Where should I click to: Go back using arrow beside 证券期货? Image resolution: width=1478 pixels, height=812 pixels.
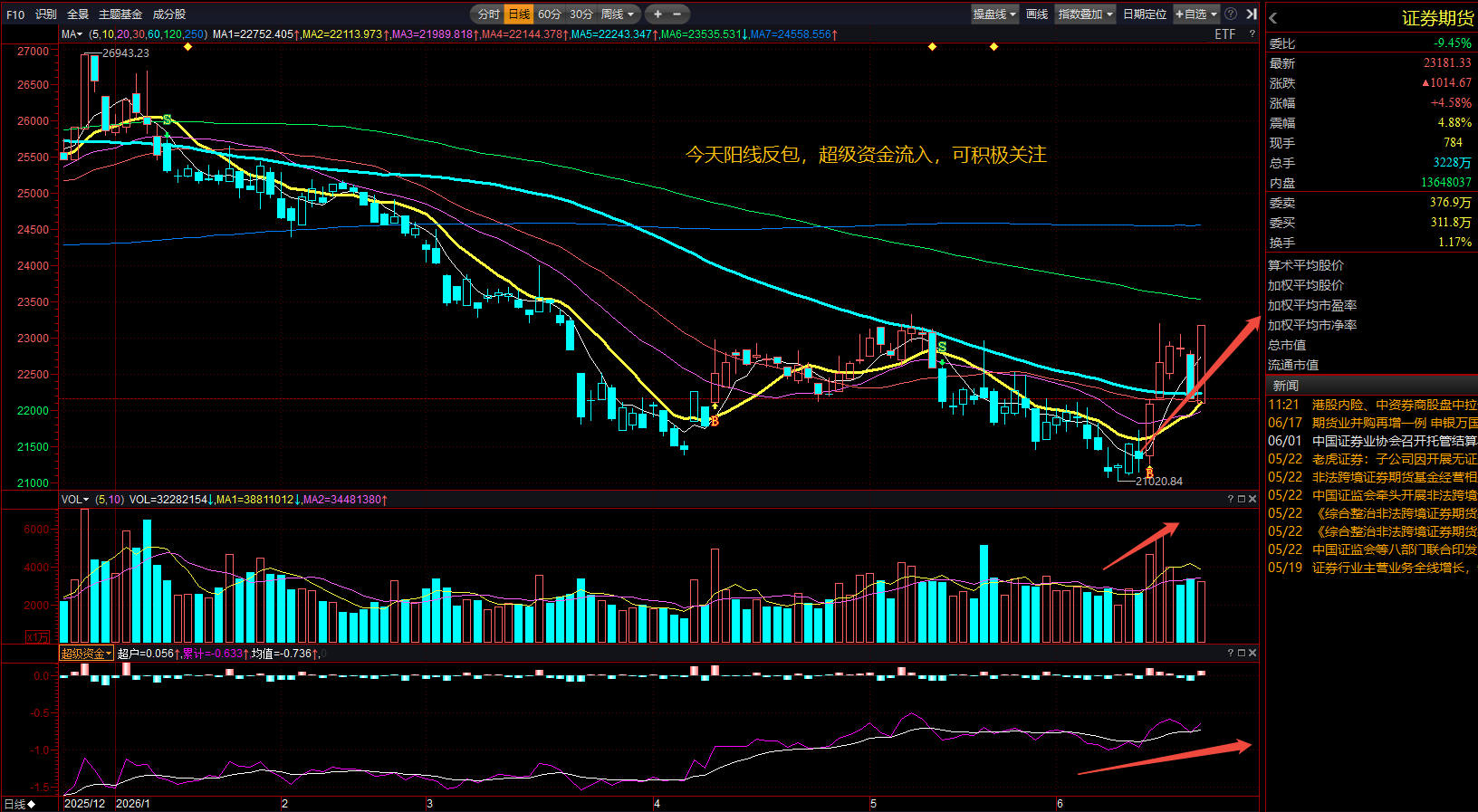click(1273, 18)
